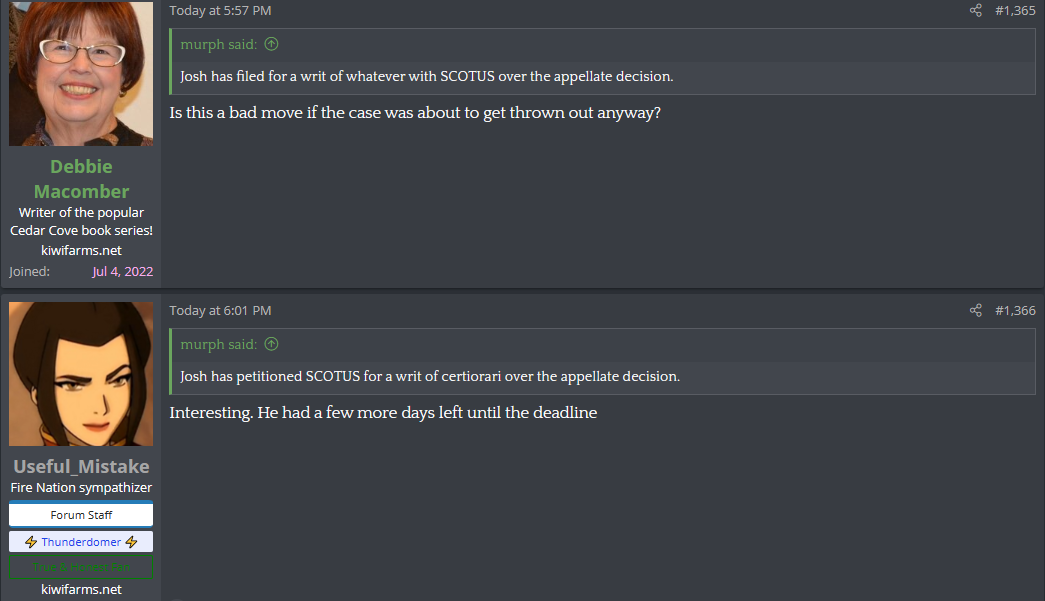The image size is (1045, 601).
Task: Click the post number #1,365 permalink
Action: pos(1015,11)
